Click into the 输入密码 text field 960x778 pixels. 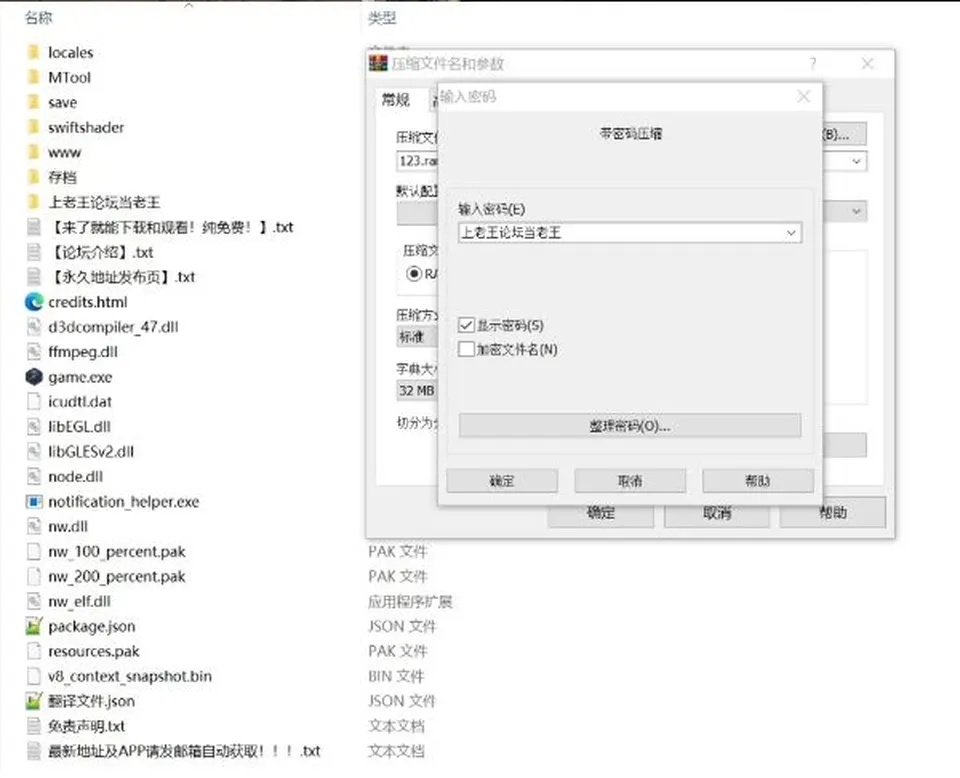(x=621, y=233)
